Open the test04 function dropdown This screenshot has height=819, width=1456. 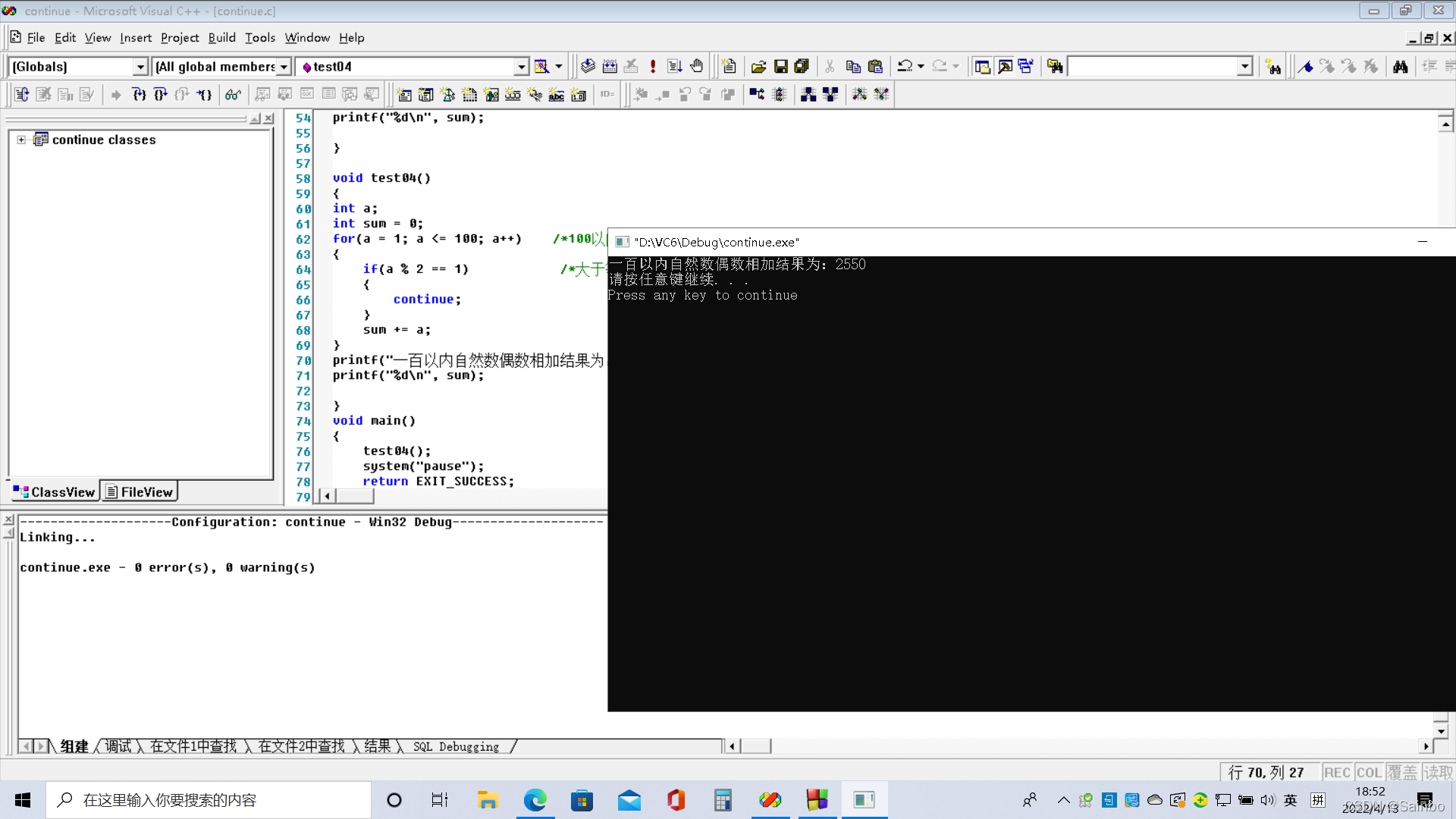tap(521, 67)
